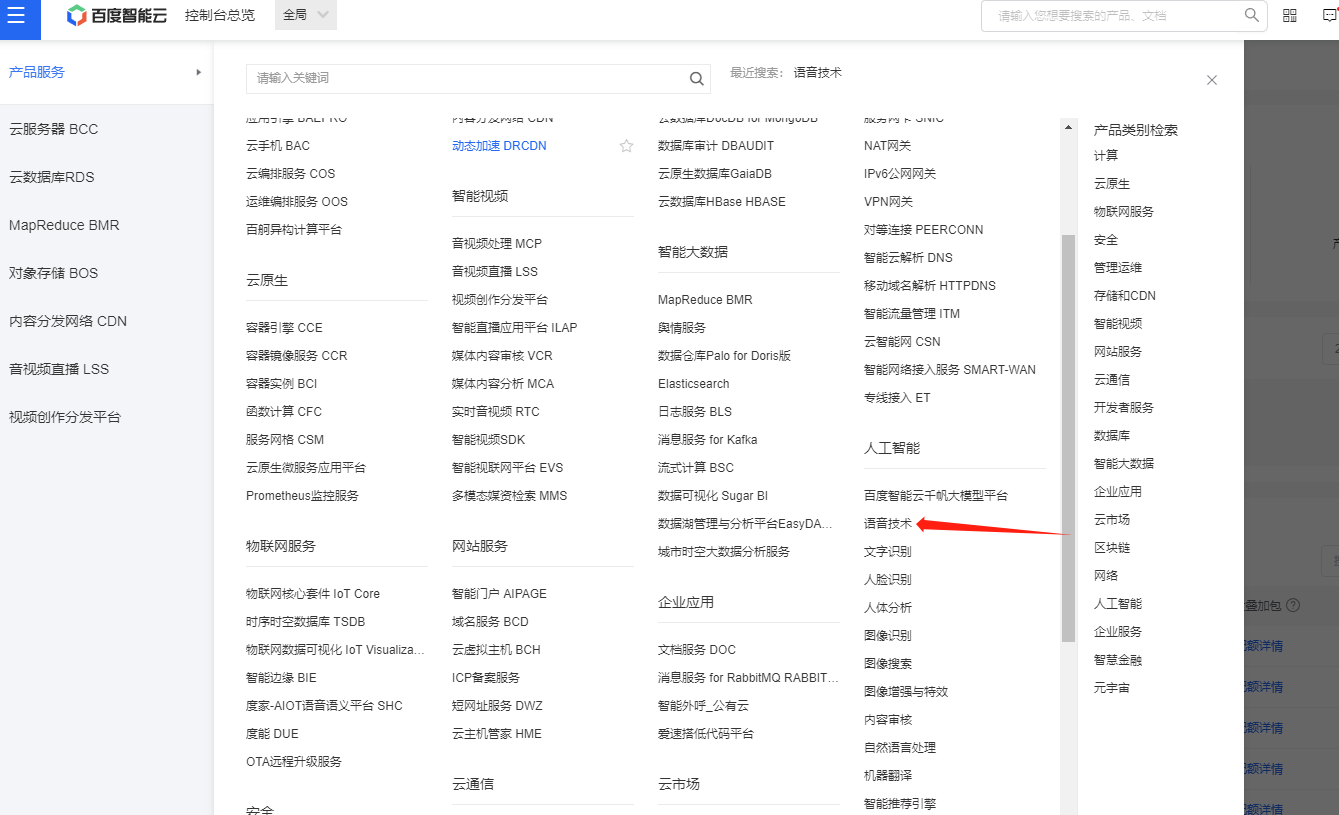1339x815 pixels.
Task: Open 数据可视化 Sugar BI
Action: tap(713, 496)
